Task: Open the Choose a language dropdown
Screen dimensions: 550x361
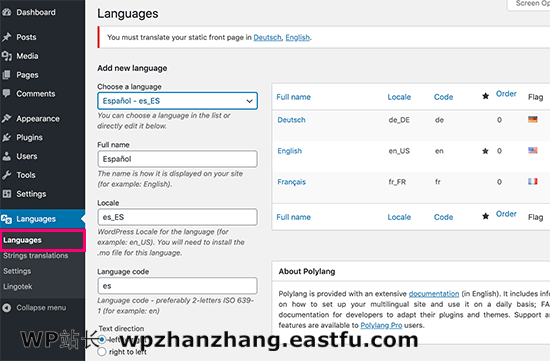Action: pyautogui.click(x=177, y=101)
